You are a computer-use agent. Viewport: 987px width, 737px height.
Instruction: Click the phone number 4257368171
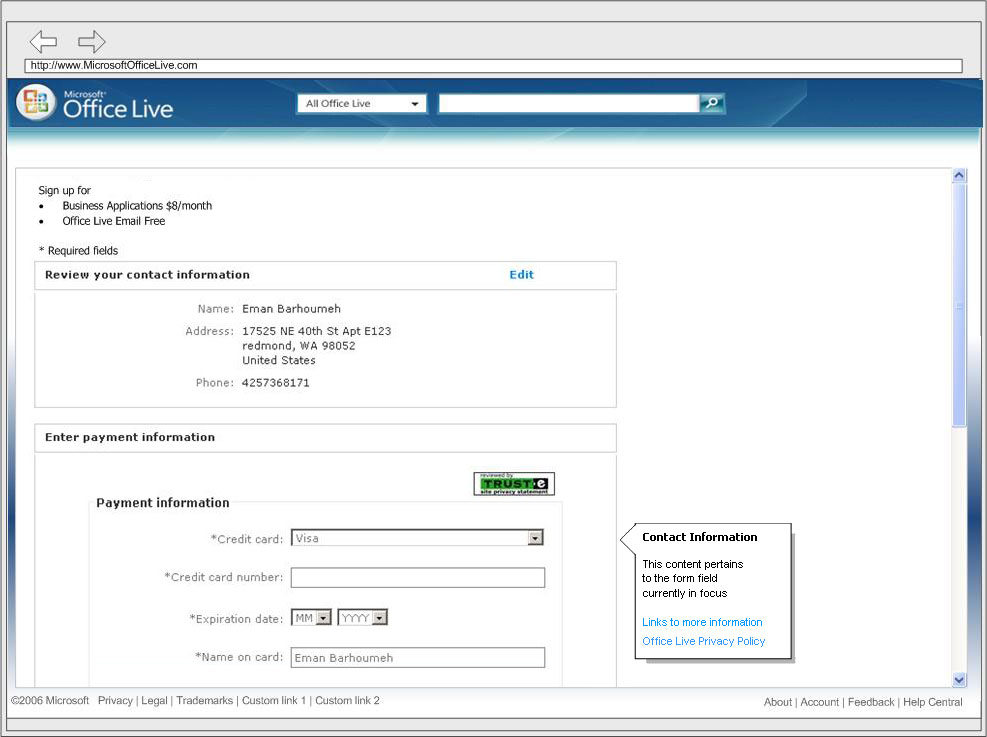coord(276,383)
